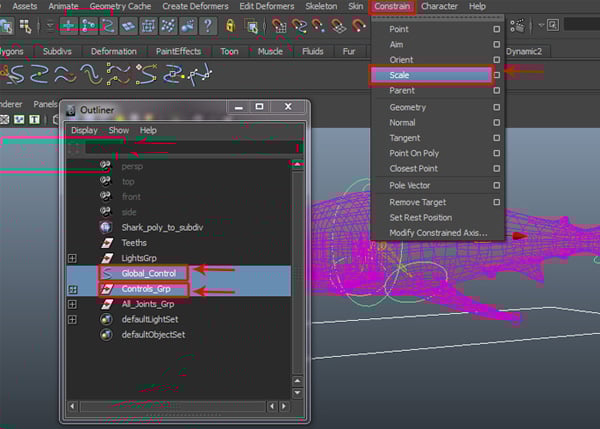Screen dimensions: 600x429
Task: Open the Character menu
Action: (x=439, y=7)
